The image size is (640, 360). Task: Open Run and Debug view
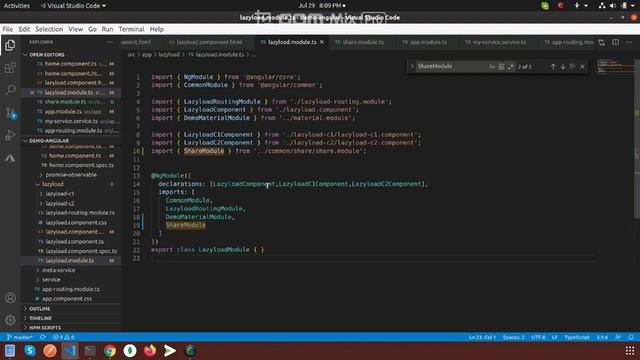pos(10,135)
